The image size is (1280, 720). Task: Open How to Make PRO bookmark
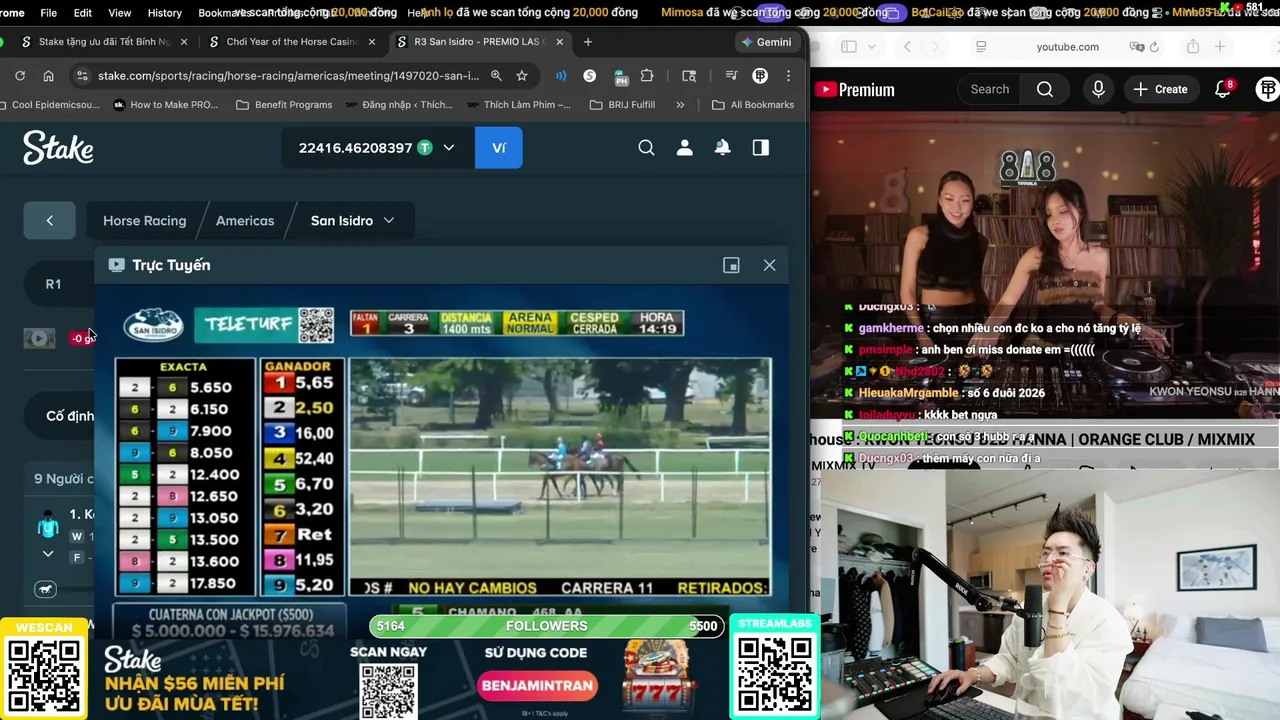(x=165, y=104)
